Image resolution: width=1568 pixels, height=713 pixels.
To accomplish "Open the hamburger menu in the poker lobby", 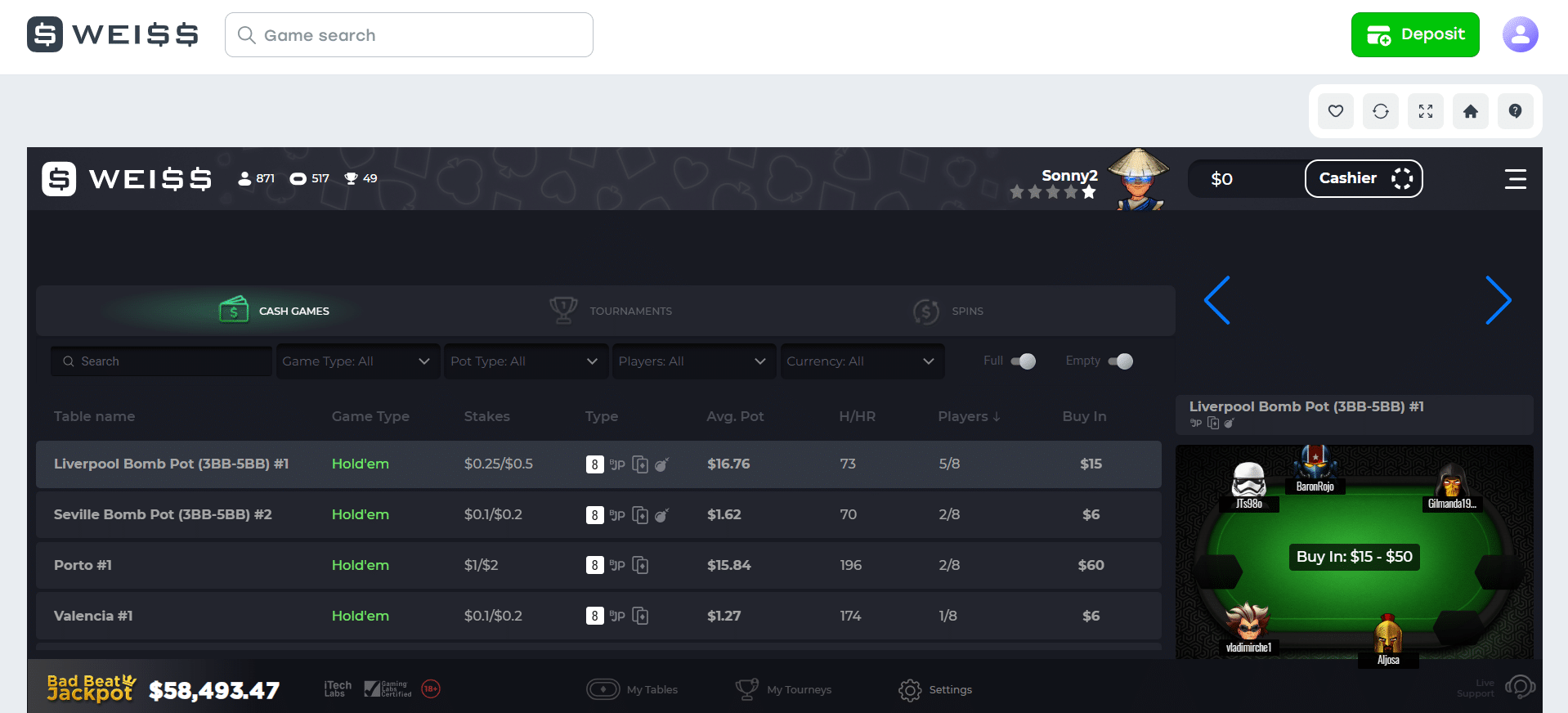I will pos(1515,179).
